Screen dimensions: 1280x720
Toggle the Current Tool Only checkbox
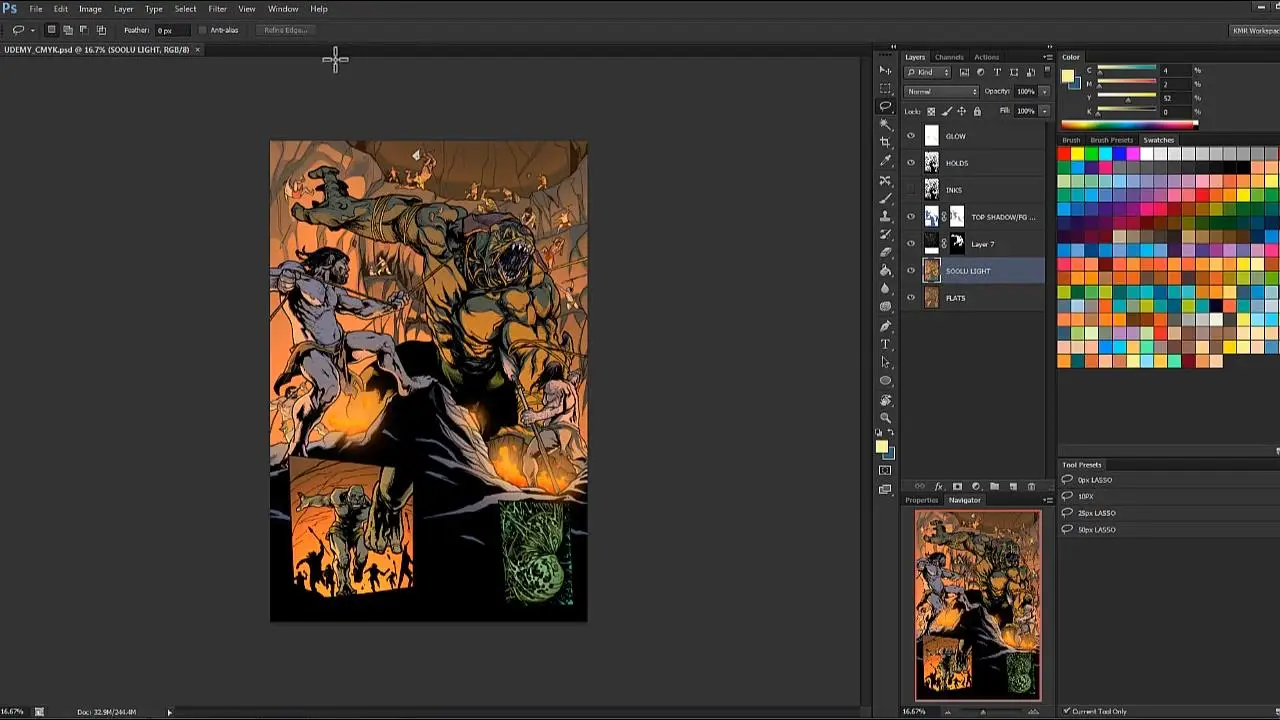point(1067,711)
